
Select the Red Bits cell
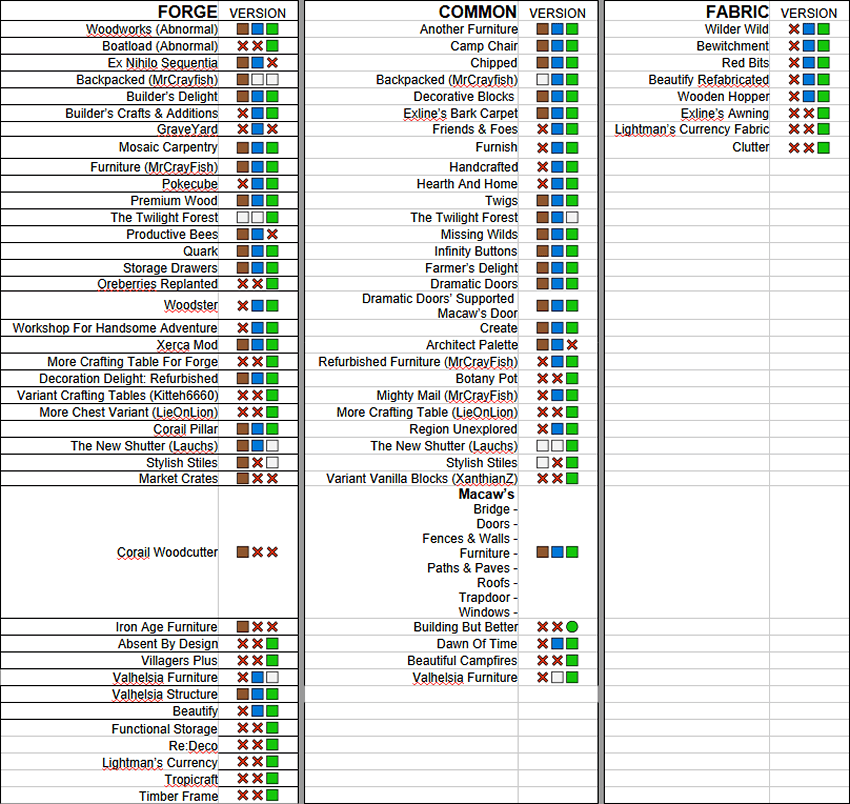click(687, 63)
